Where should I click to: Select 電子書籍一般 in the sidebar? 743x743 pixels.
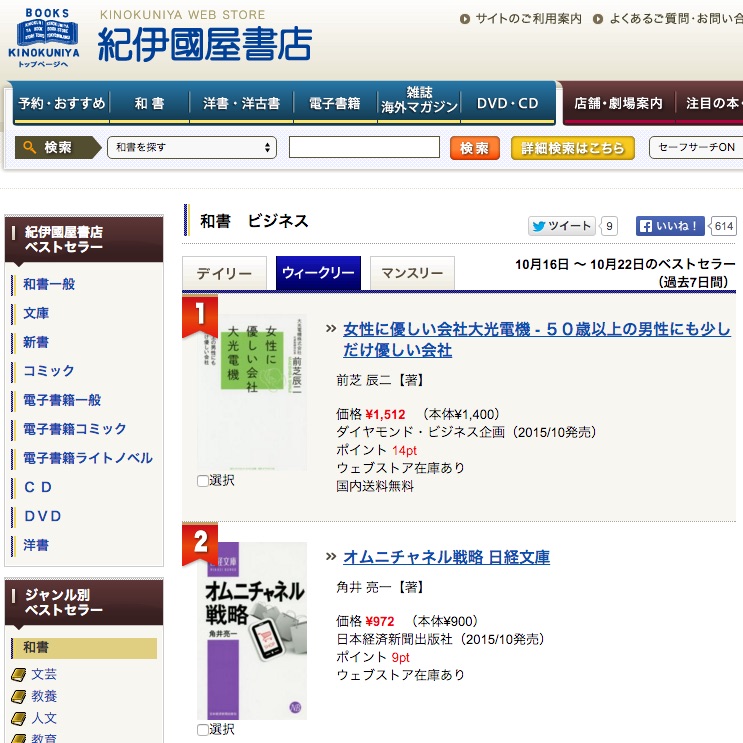point(62,400)
